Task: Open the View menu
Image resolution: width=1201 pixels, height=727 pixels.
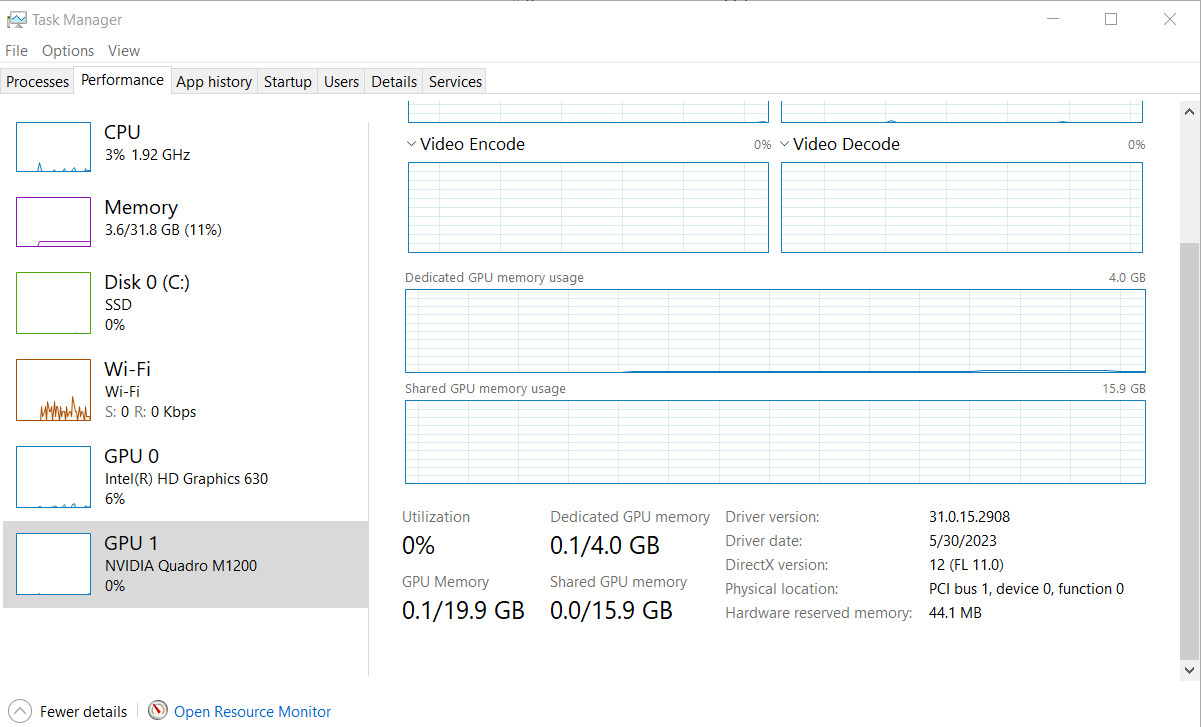Action: 124,51
